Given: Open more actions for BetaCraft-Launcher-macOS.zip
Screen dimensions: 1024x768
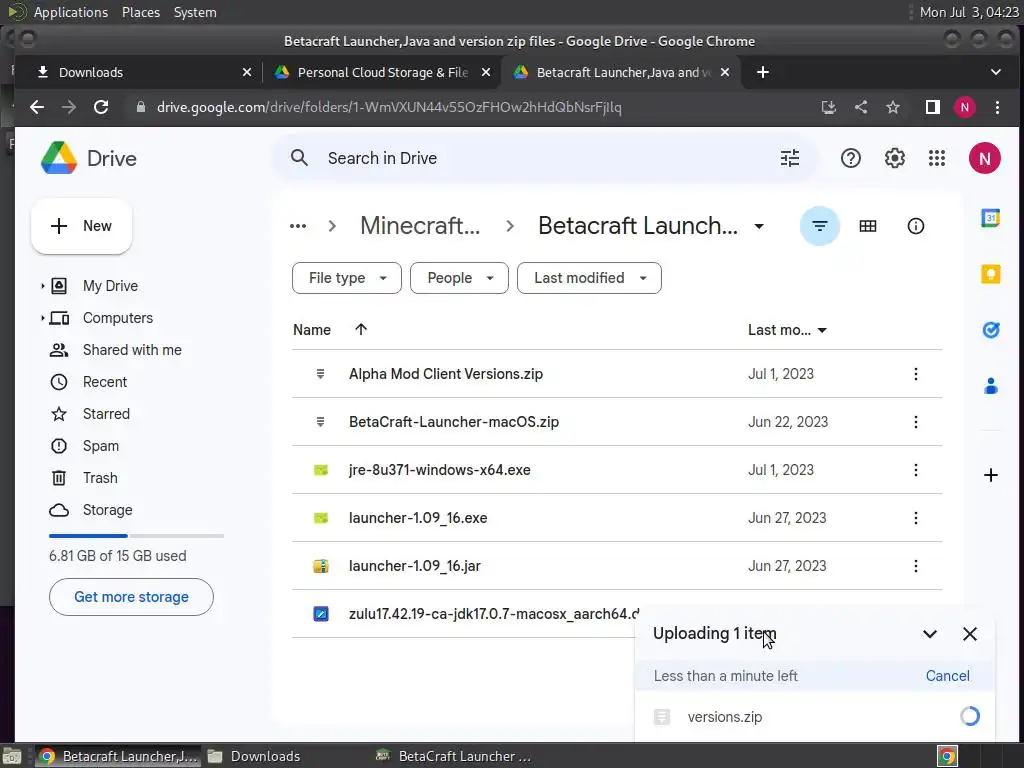Looking at the screenshot, I should 916,422.
